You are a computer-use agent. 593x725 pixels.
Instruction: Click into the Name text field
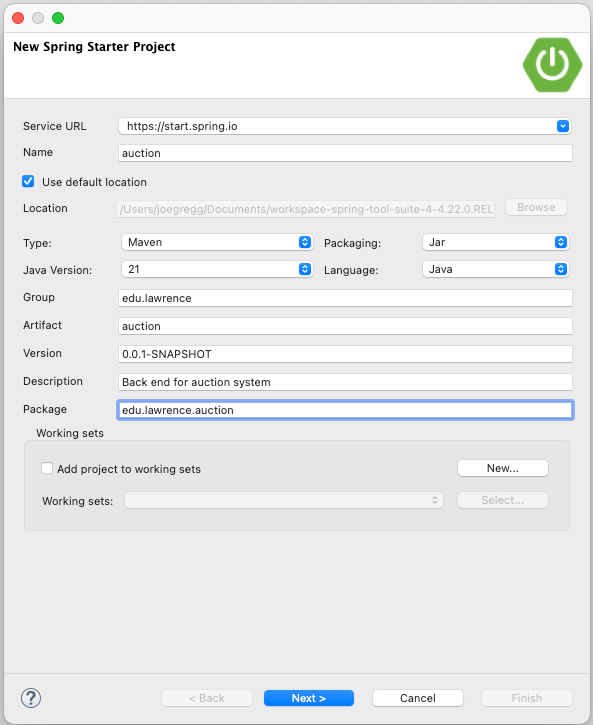(345, 153)
